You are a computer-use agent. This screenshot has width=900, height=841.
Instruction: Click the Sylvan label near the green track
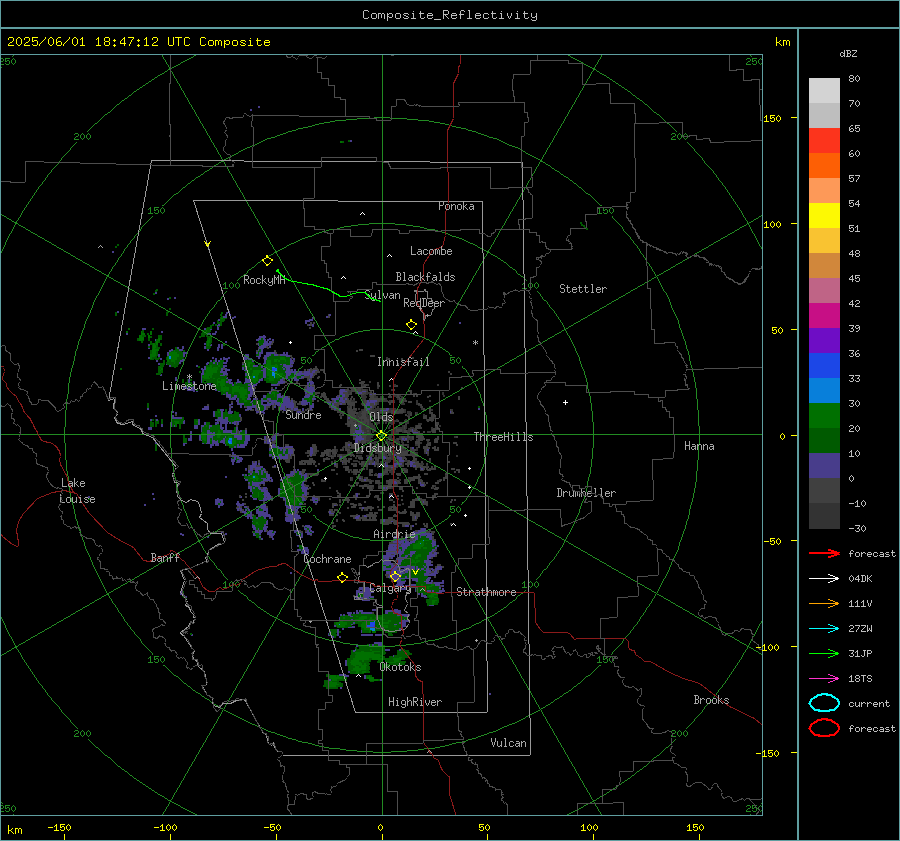point(383,296)
